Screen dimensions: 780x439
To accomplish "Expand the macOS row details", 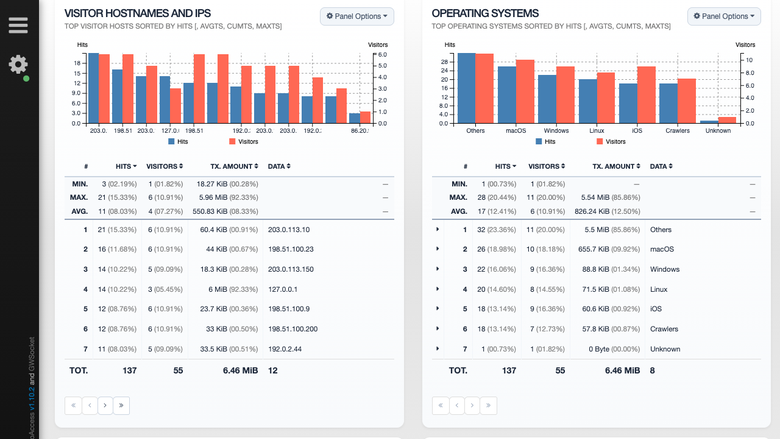I will pyautogui.click(x=437, y=249).
